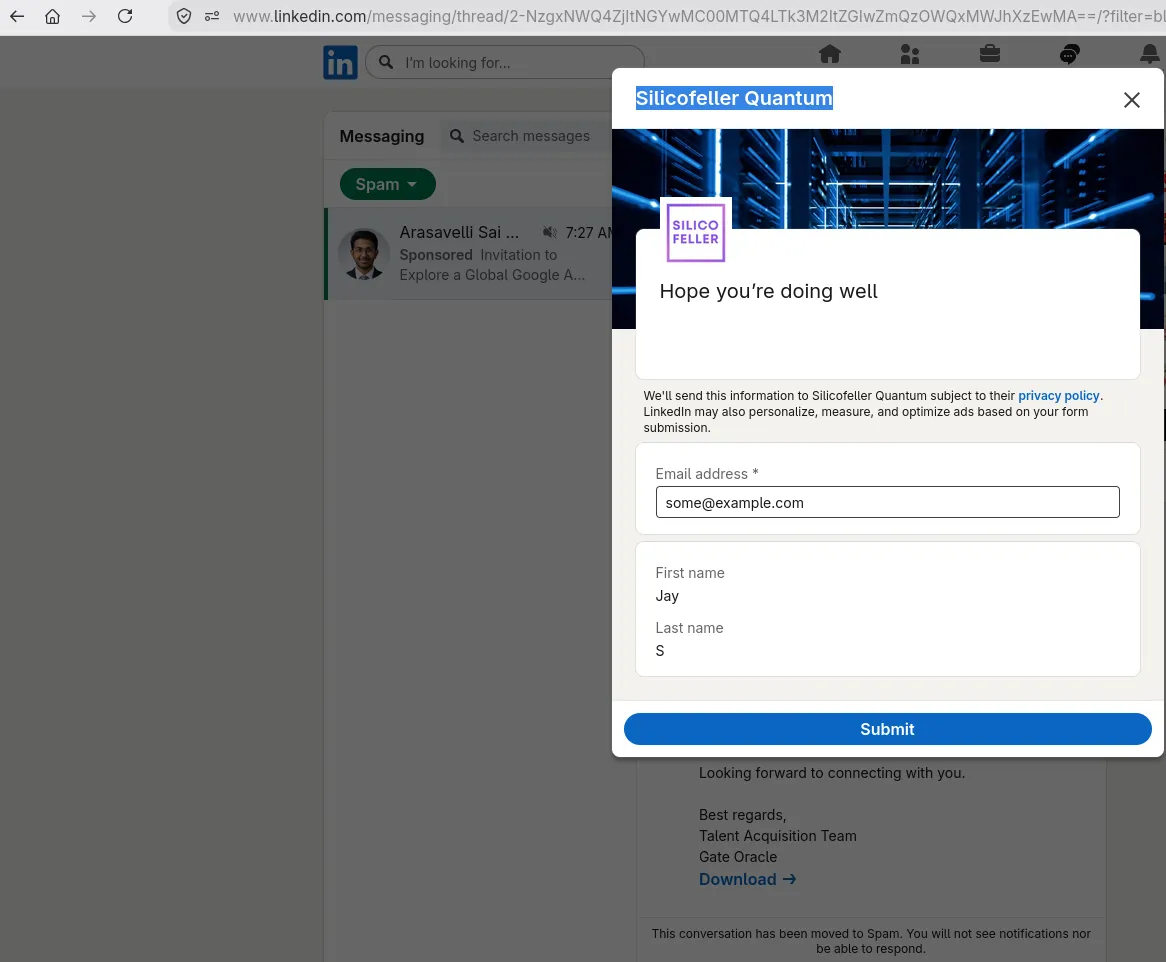Open the Arasavelli Sai sponsored conversation
1166x962 pixels.
tap(470, 254)
